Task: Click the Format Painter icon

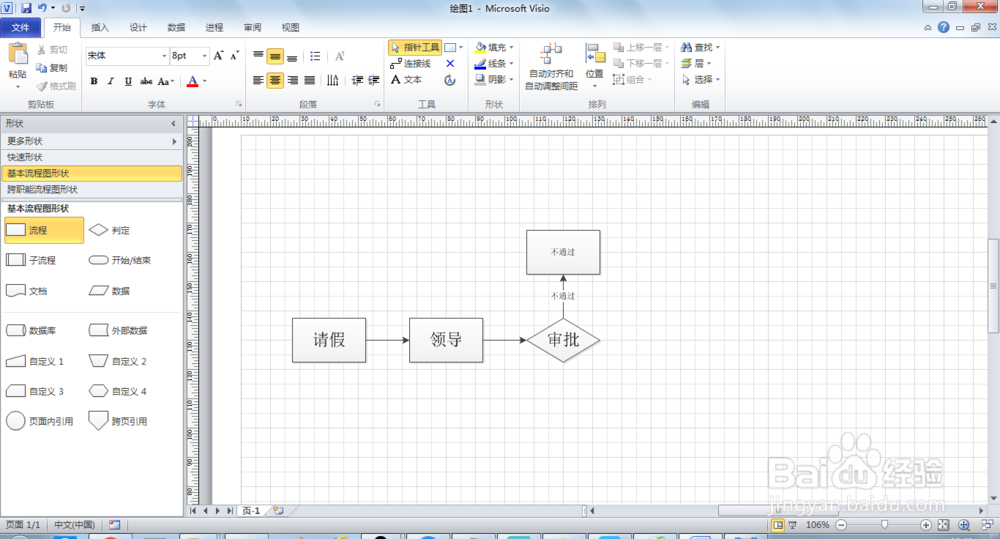Action: tap(42, 85)
